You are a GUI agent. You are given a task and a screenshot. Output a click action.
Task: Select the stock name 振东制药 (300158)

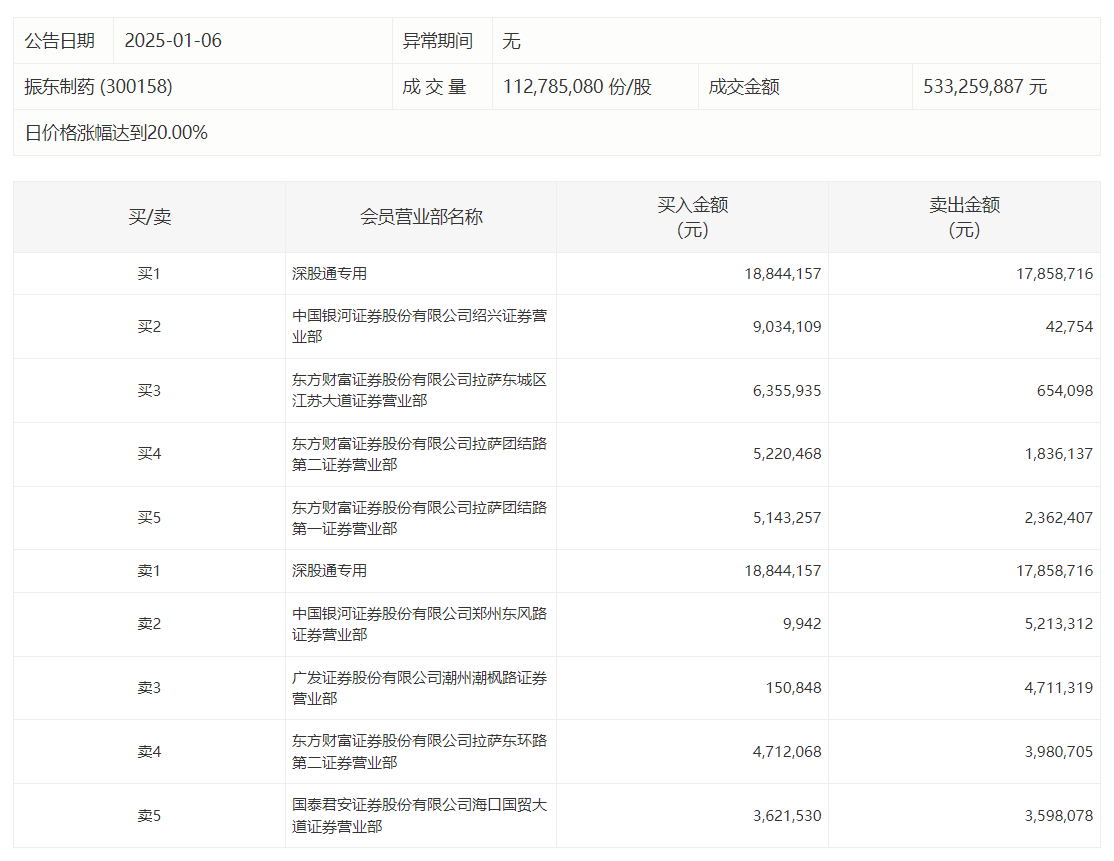[x=98, y=86]
